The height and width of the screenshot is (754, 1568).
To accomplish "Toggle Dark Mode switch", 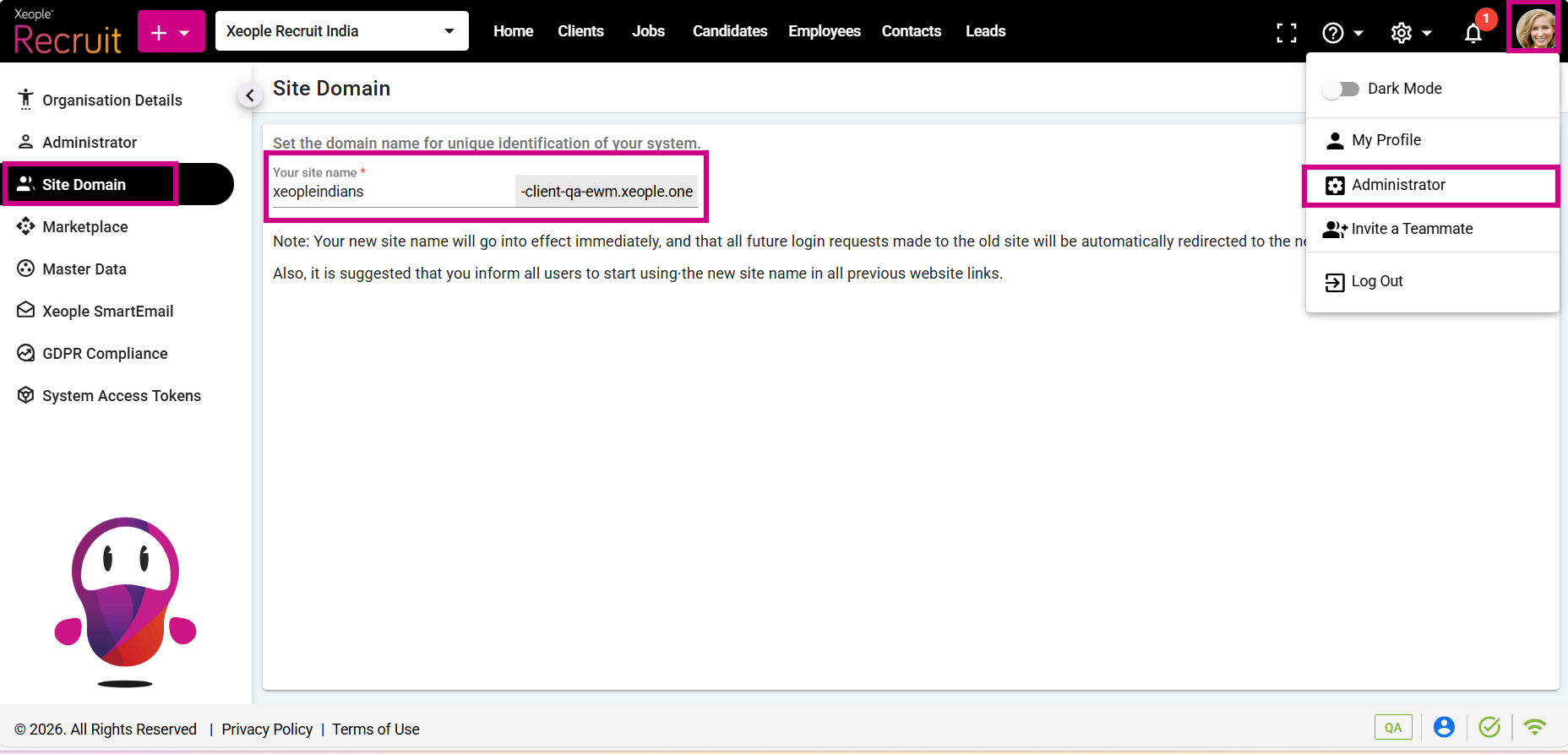I will (1341, 89).
